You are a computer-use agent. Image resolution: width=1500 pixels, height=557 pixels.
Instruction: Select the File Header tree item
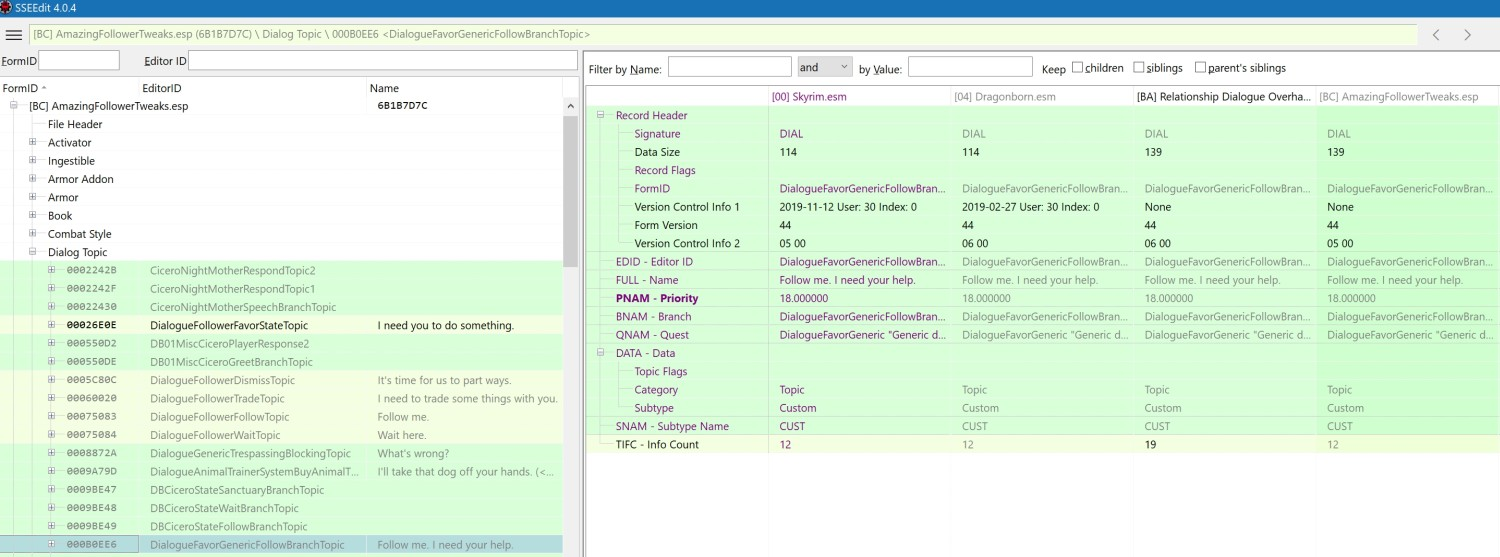[x=75, y=125]
